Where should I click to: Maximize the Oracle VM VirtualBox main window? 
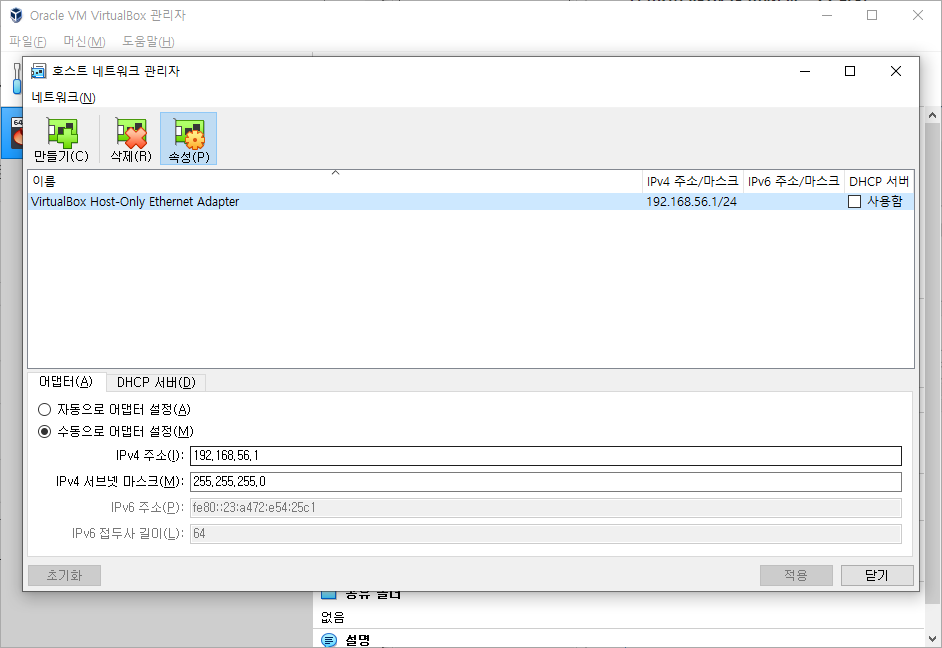tap(872, 15)
